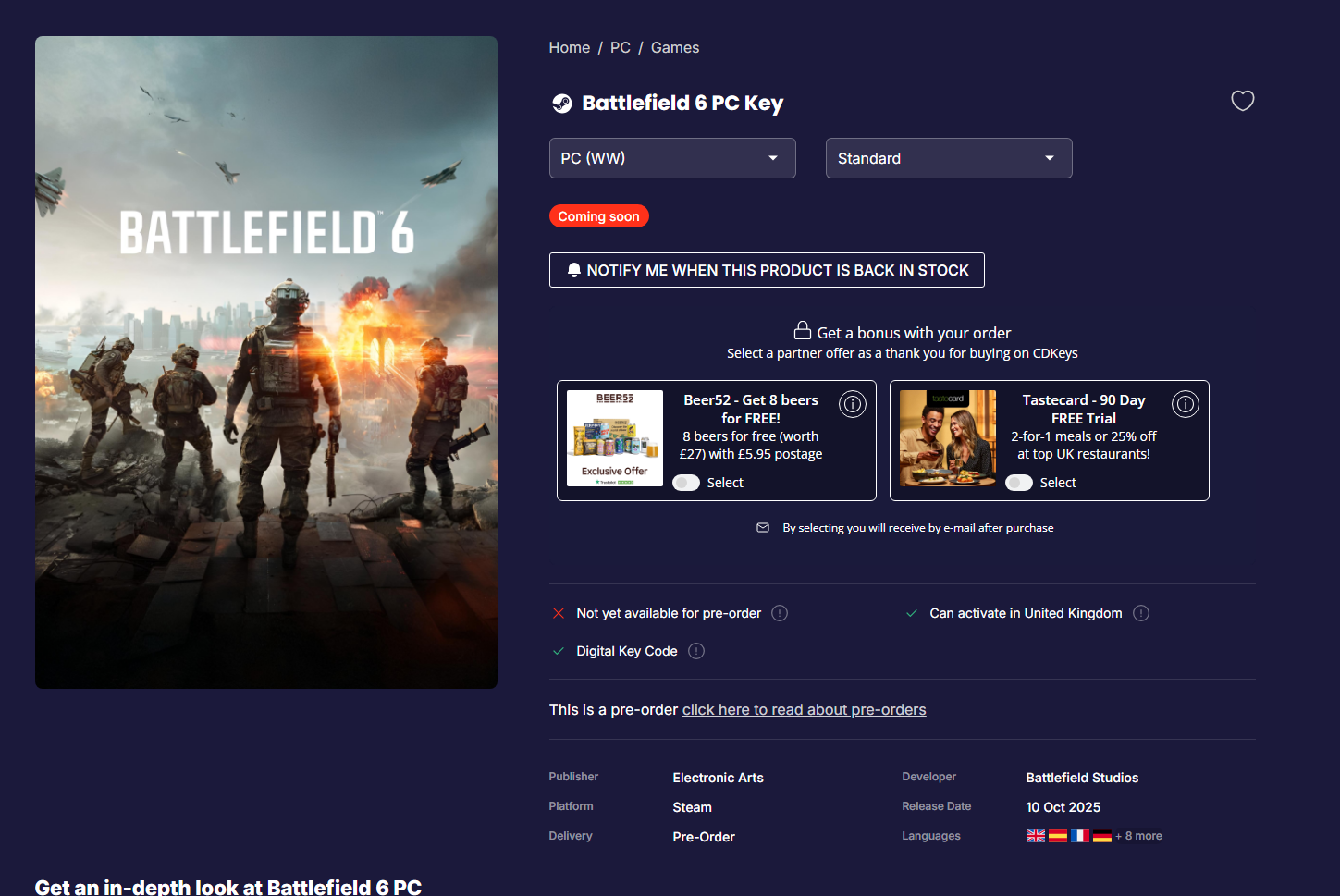Notify me when product is back in stock
Viewport: 1340px width, 896px height.
(767, 270)
